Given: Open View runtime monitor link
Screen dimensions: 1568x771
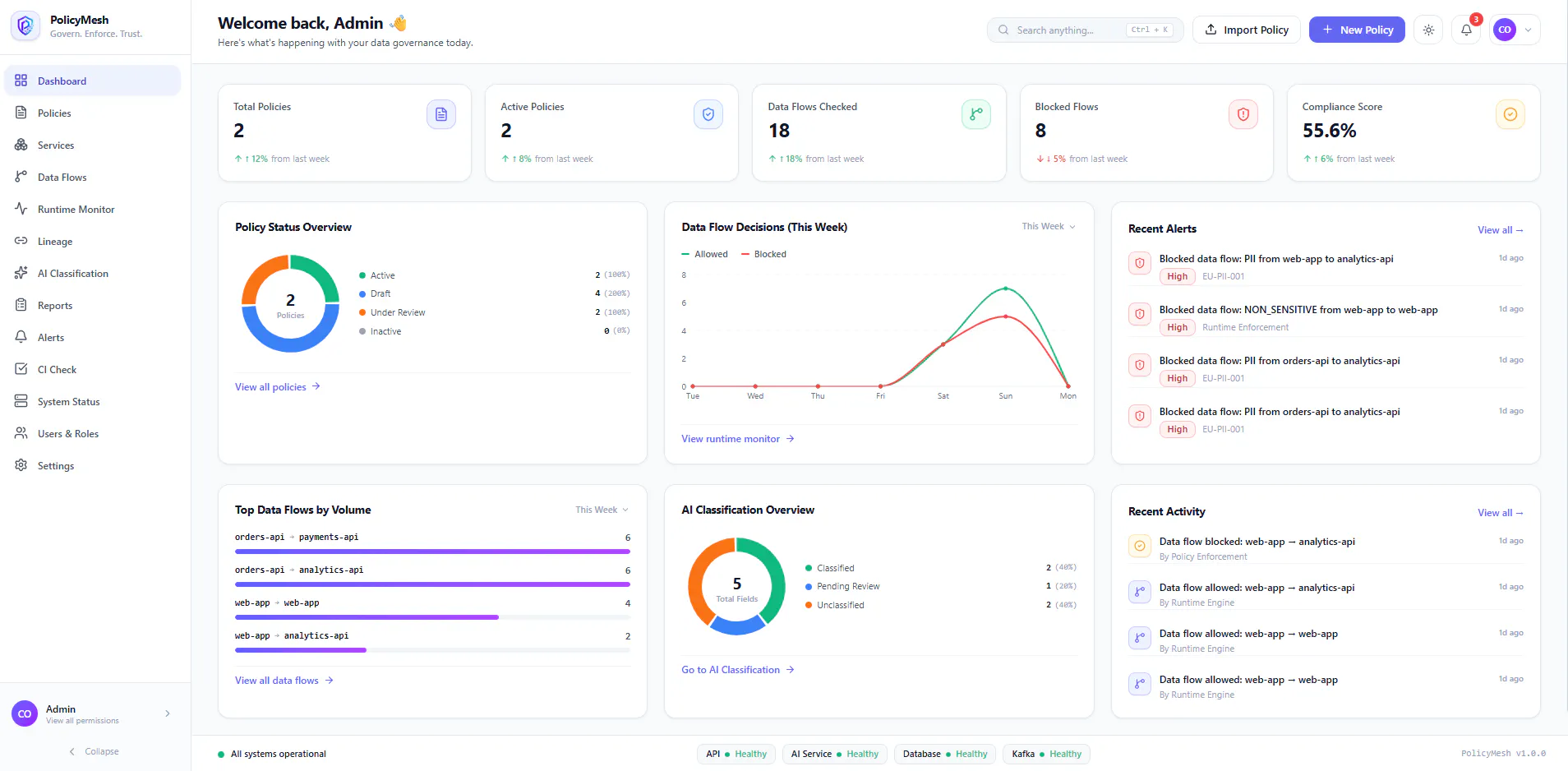Looking at the screenshot, I should tap(737, 439).
